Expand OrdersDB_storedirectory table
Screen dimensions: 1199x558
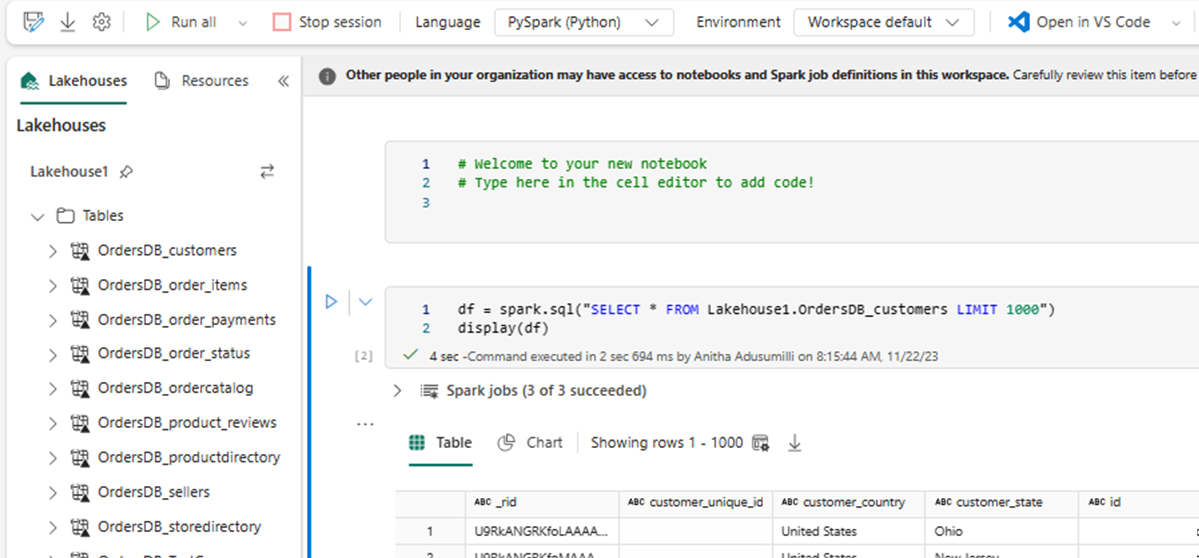53,527
